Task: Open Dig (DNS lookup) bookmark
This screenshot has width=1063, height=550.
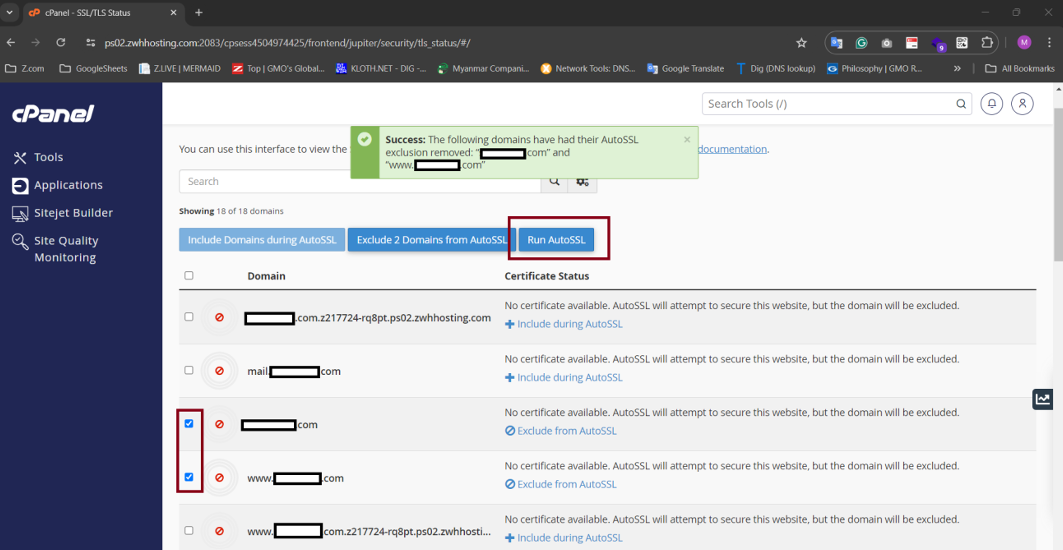Action: pos(776,68)
